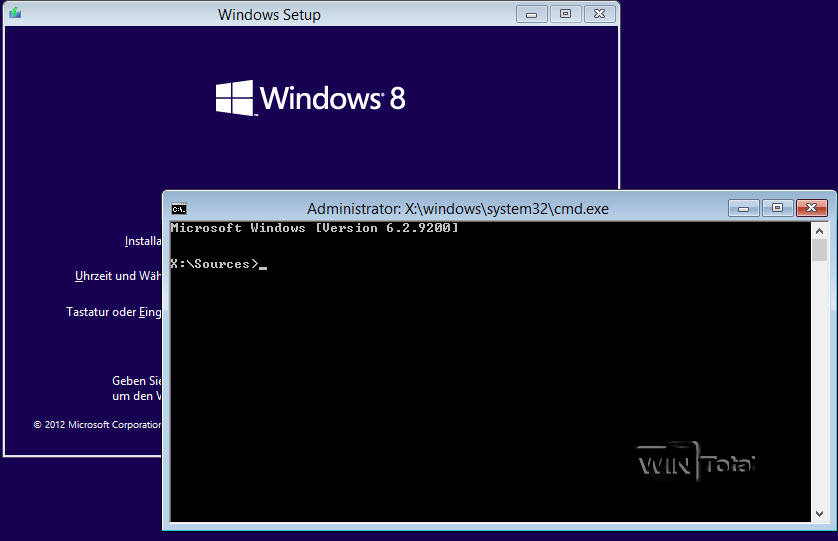Click scroll down arrow in cmd window
The width and height of the screenshot is (838, 541).
click(x=819, y=514)
